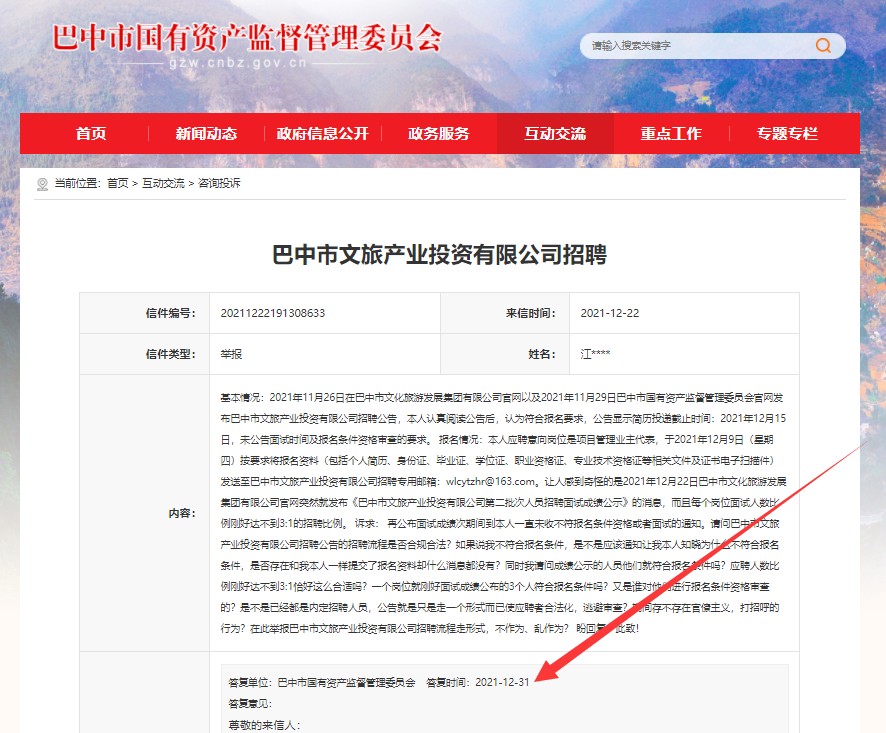This screenshot has height=733, width=886.
Task: Click 首页 link in breadcrumb
Action: [x=118, y=183]
